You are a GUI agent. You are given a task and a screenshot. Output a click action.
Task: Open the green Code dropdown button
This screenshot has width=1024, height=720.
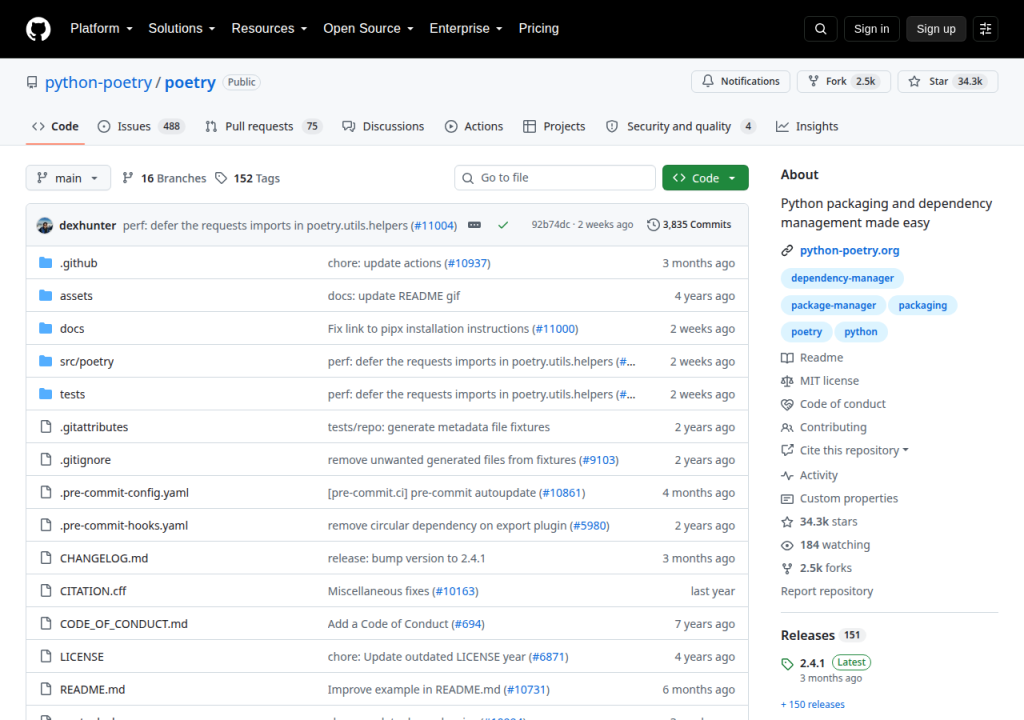[705, 178]
